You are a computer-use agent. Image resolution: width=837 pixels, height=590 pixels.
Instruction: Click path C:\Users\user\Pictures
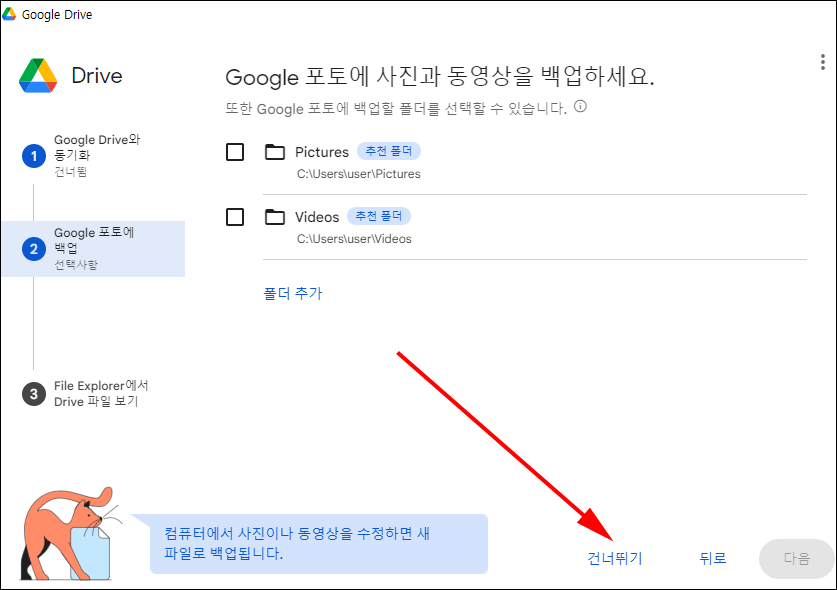[x=359, y=174]
